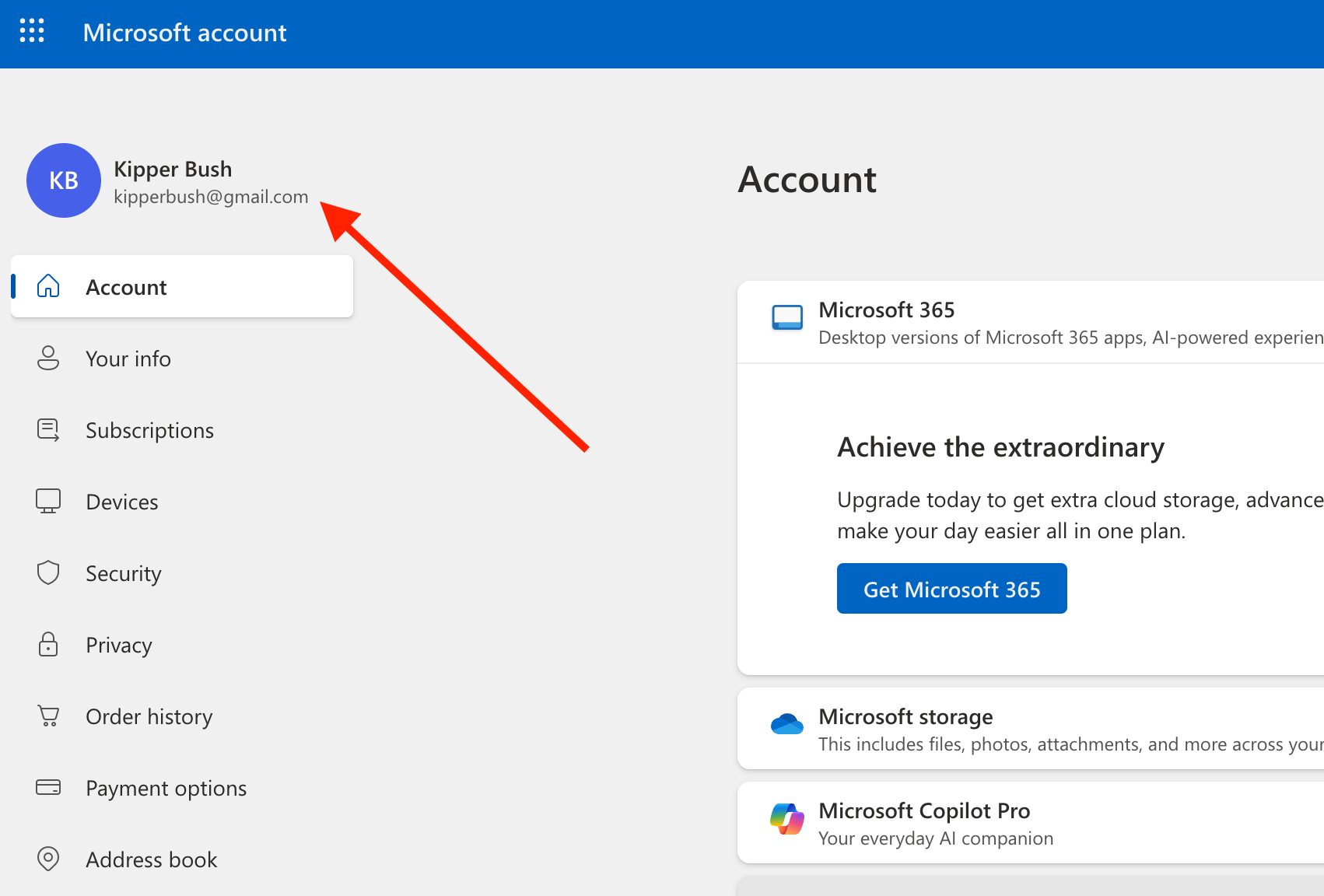Click the Subscriptions list icon
The height and width of the screenshot is (896, 1324).
[48, 429]
